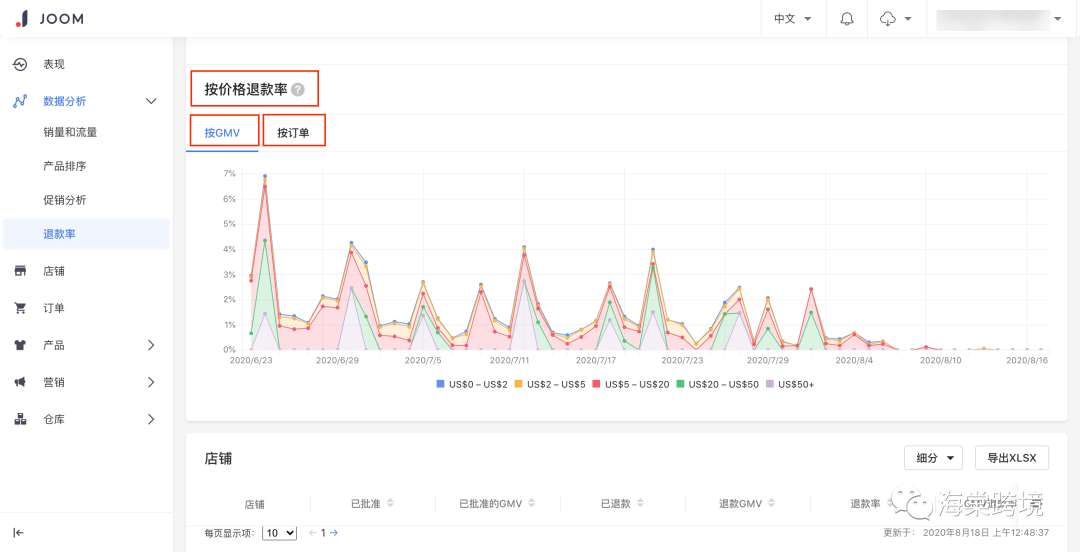Sort table by 已退款 column
Image resolution: width=1080 pixels, height=552 pixels.
(641, 503)
